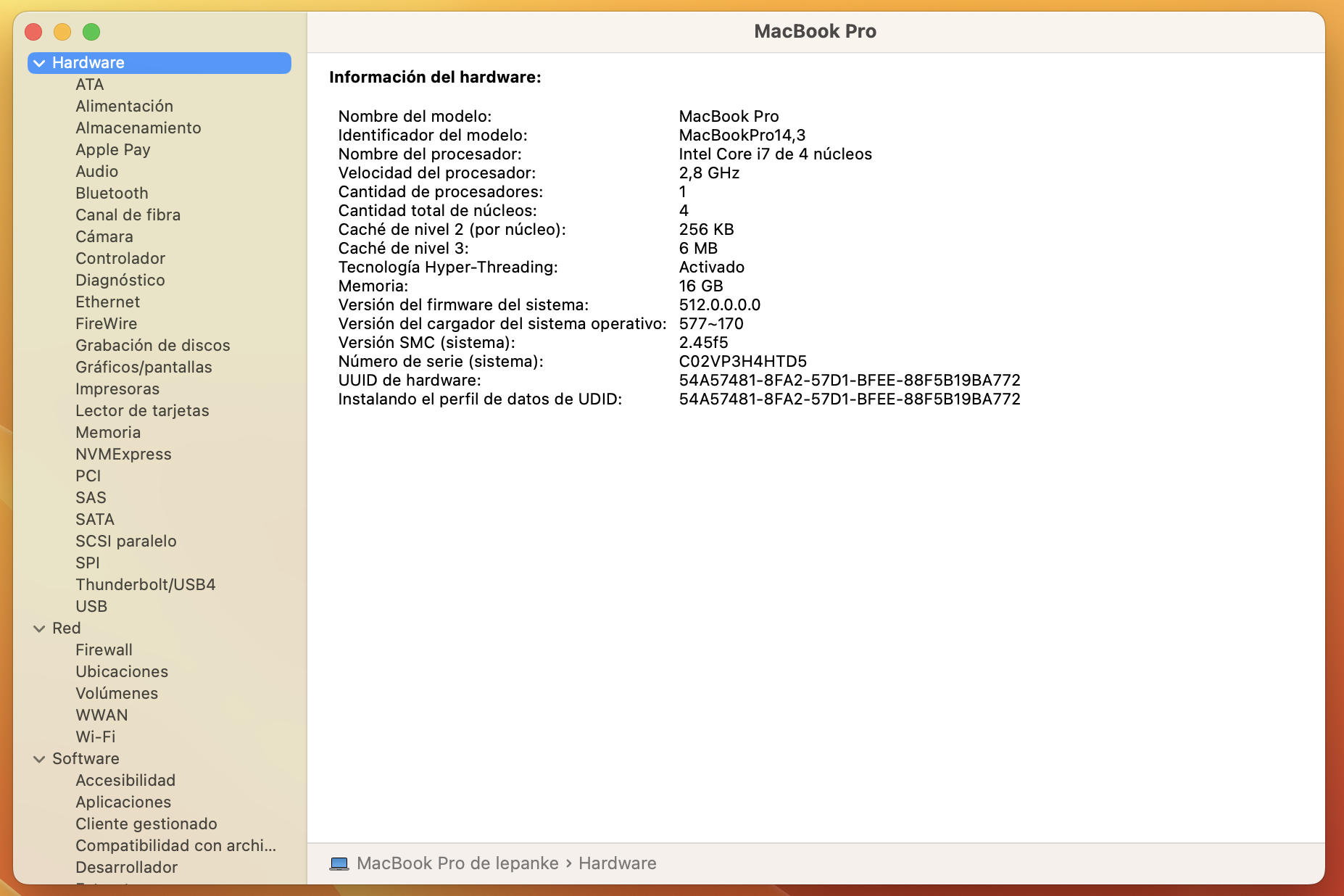Click the 6 MB level 3 cache value
The width and height of the screenshot is (1344, 896).
699,248
